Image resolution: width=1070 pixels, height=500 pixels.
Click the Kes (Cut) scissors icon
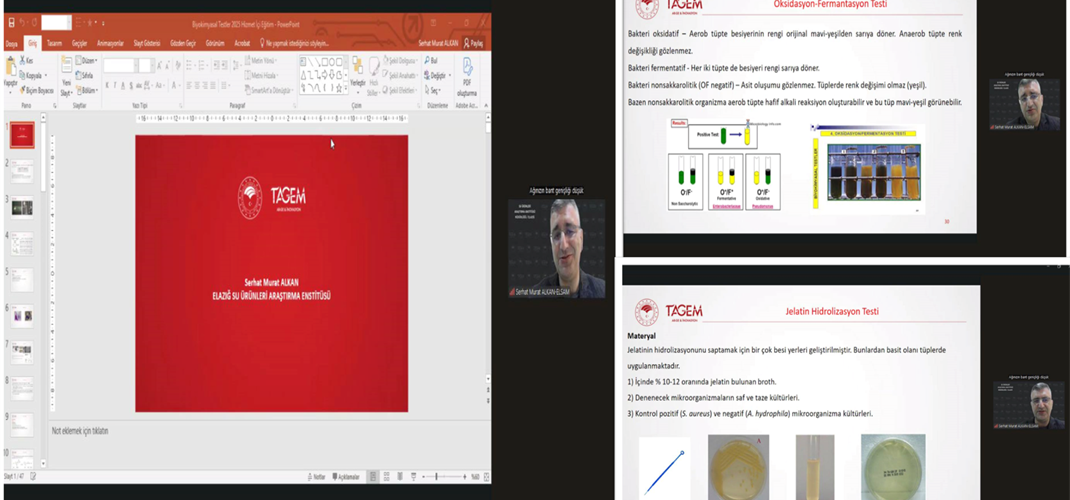point(27,61)
